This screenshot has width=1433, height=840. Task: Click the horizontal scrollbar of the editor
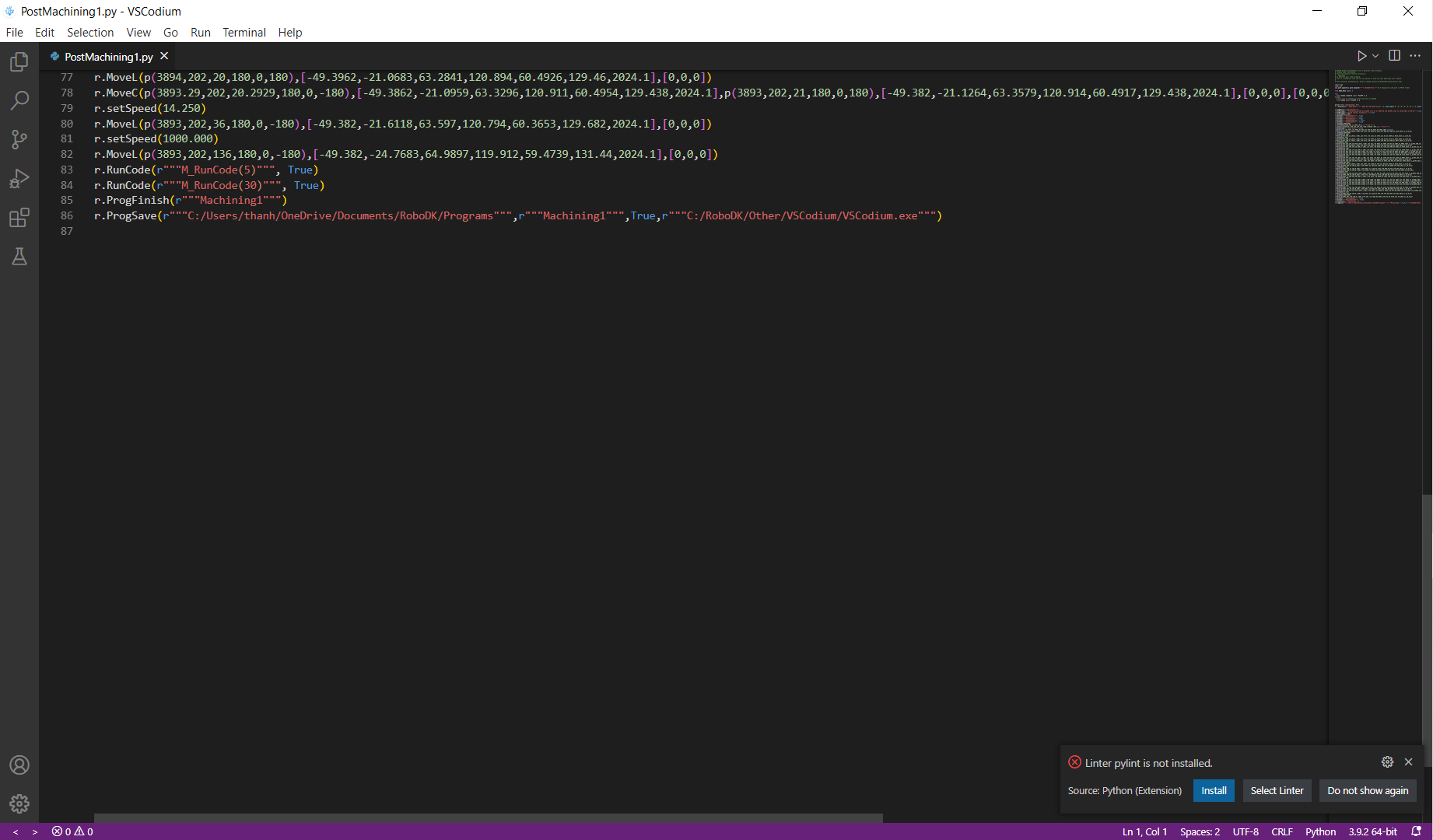pyautogui.click(x=488, y=818)
